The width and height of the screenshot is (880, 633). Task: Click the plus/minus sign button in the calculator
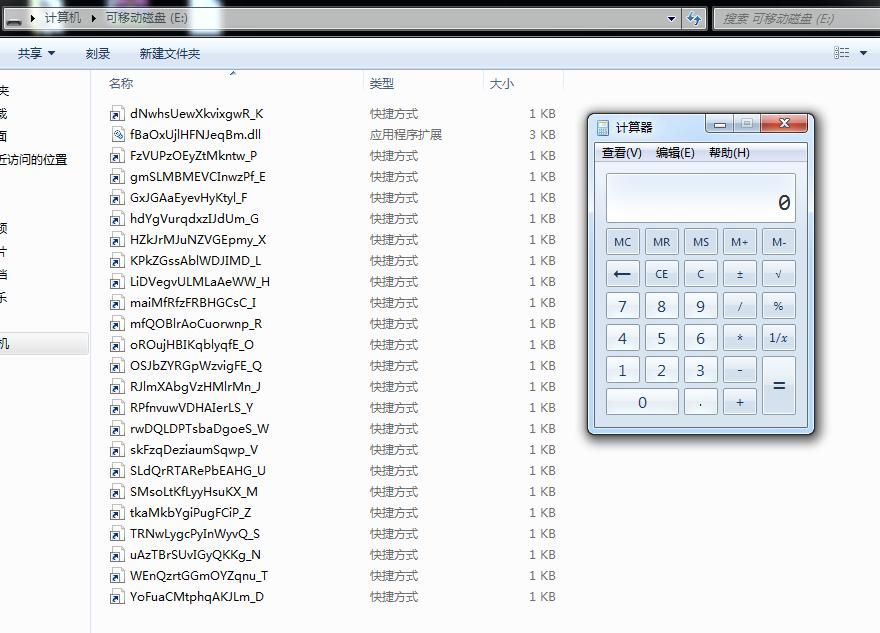click(x=740, y=274)
